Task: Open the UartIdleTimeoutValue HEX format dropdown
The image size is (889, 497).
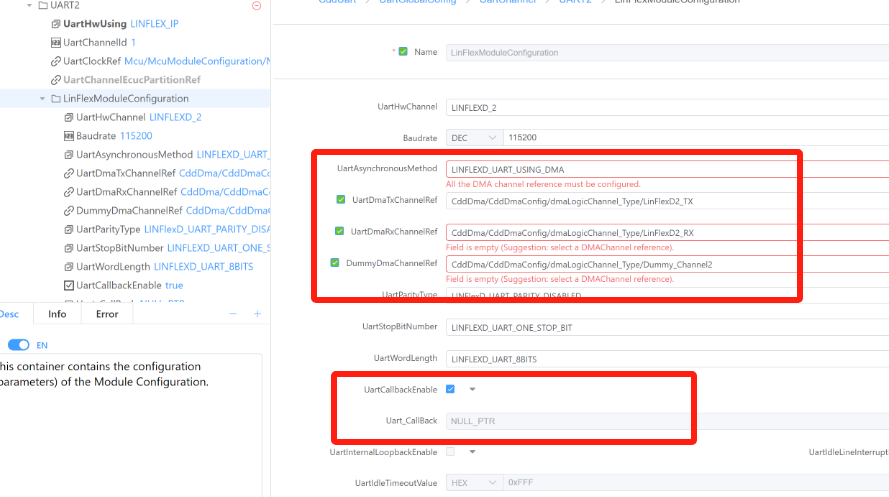Action: 473,483
